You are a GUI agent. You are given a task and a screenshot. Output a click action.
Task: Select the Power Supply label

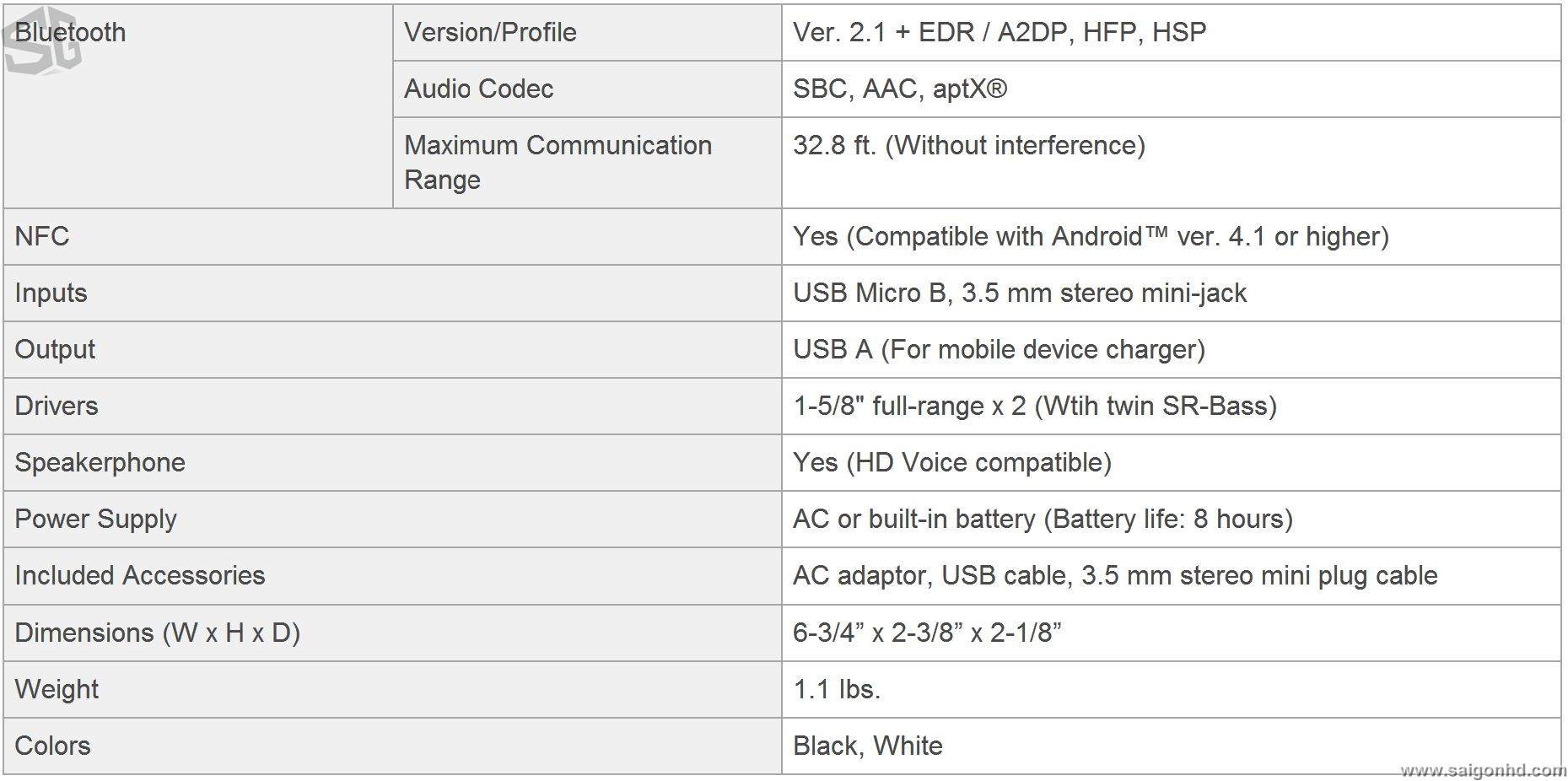tap(95, 519)
